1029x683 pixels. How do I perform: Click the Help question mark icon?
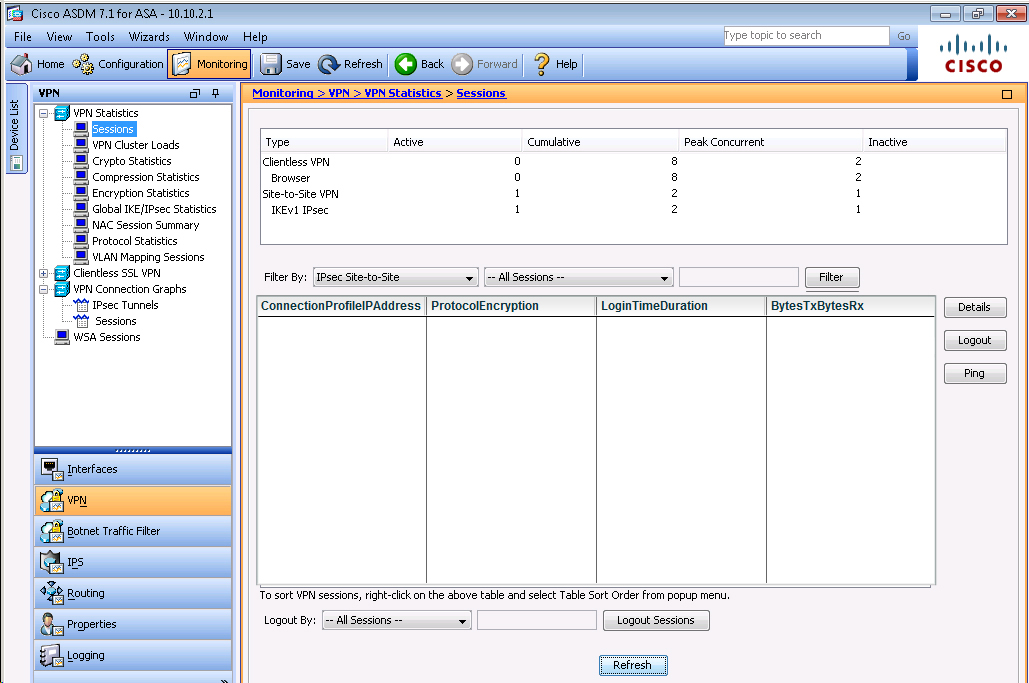[542, 64]
